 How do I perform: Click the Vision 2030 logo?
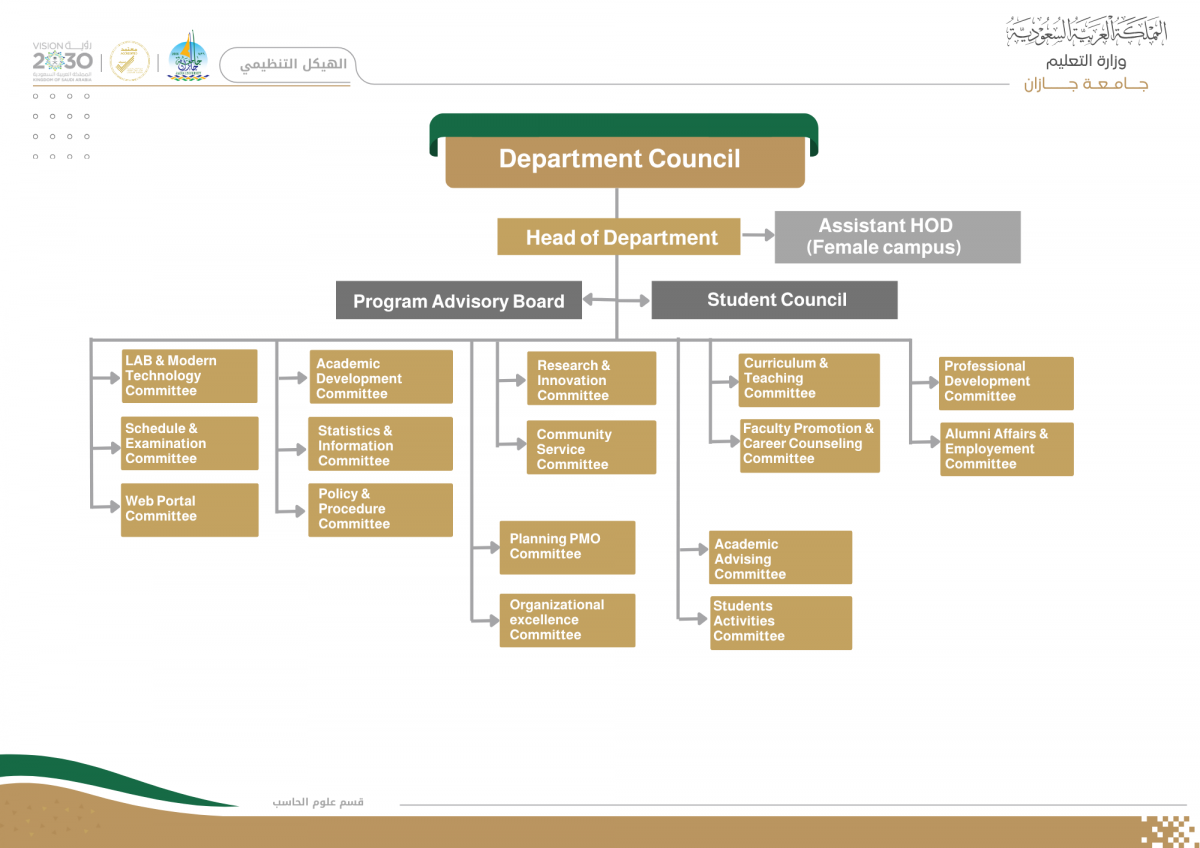62,61
